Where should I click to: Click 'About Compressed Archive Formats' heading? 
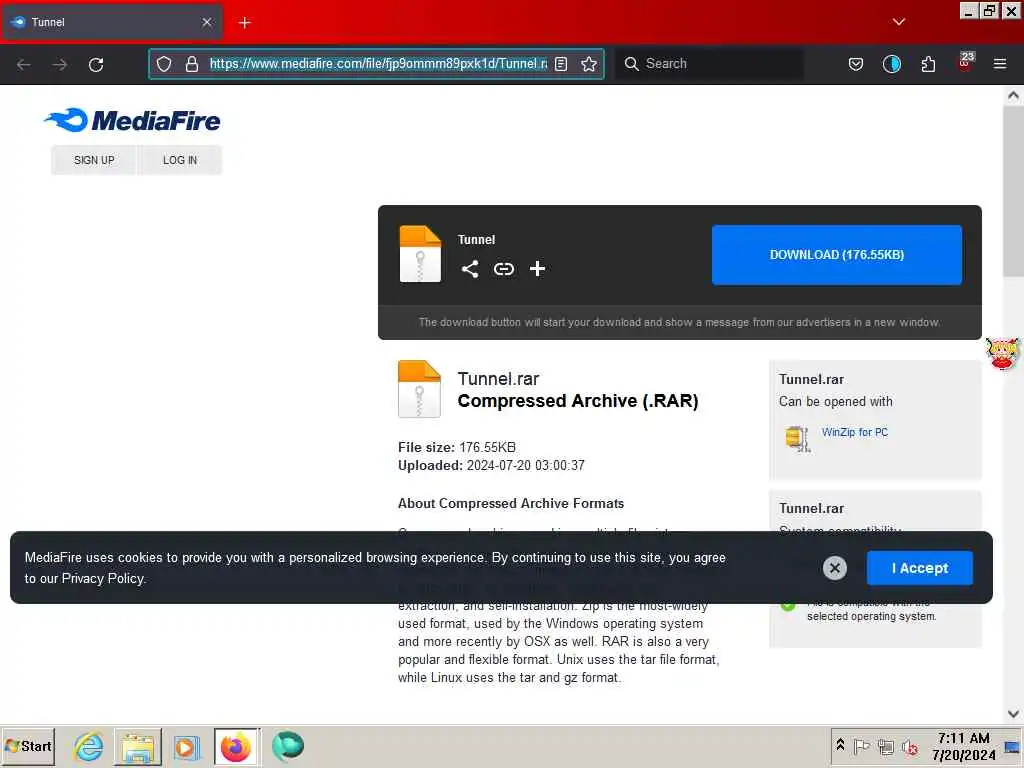tap(511, 504)
